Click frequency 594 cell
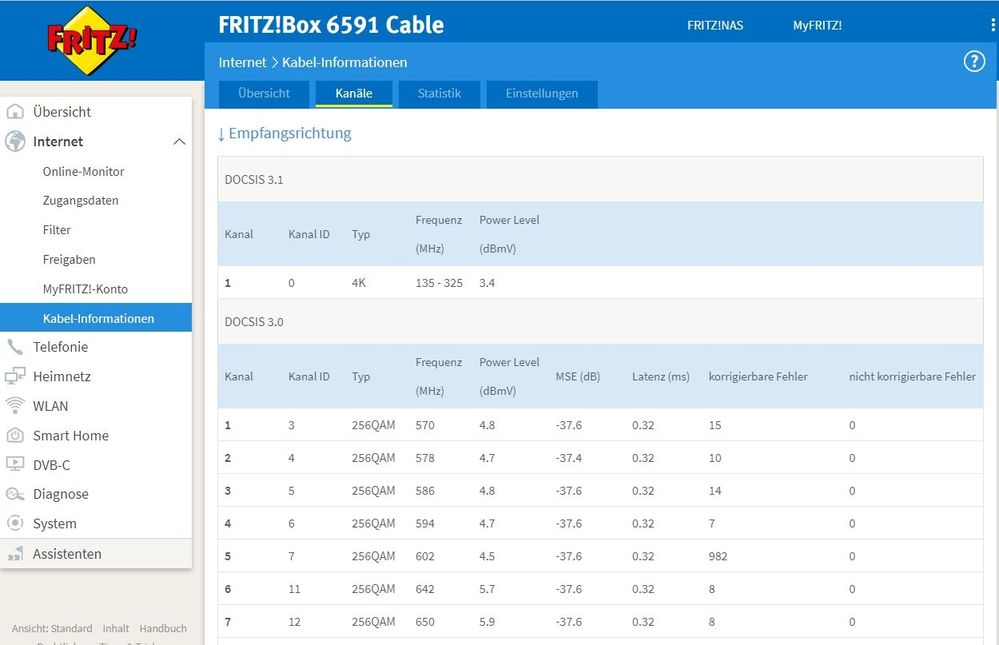This screenshot has width=999, height=645. point(425,523)
